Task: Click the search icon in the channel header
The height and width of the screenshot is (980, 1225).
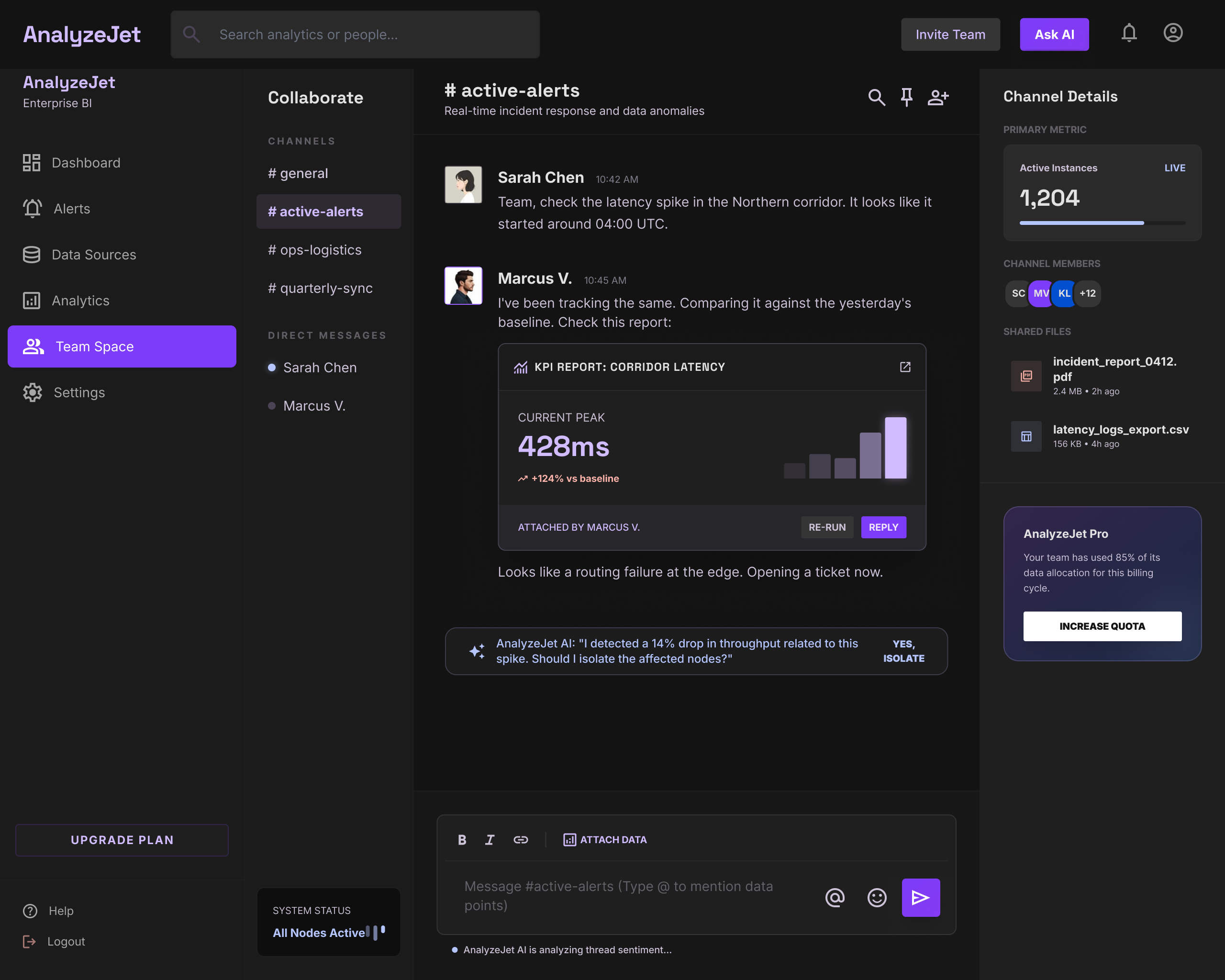Action: (877, 97)
